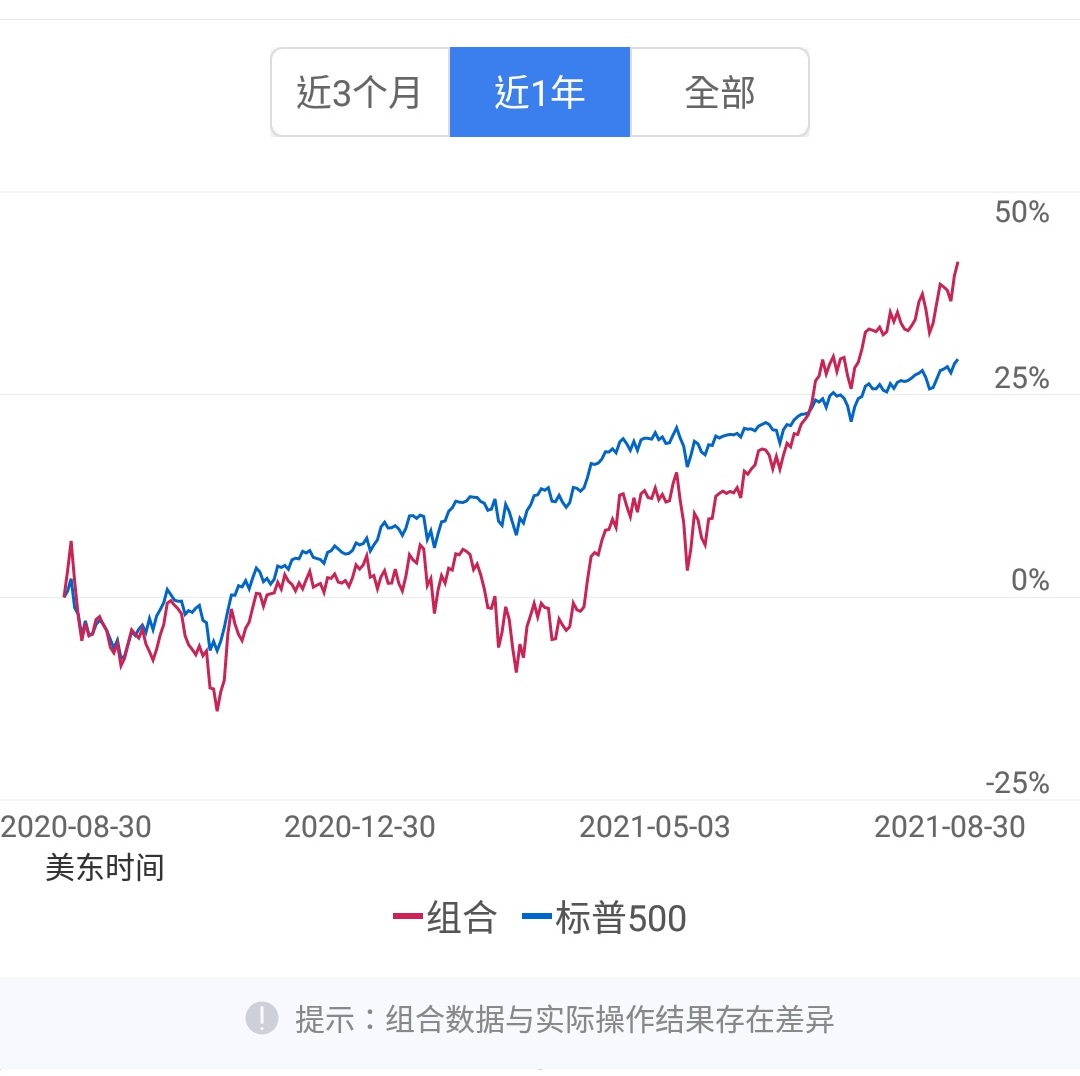Viewport: 1080px width, 1076px height.
Task: Select the 近1年 time range tab
Action: pyautogui.click(x=540, y=93)
